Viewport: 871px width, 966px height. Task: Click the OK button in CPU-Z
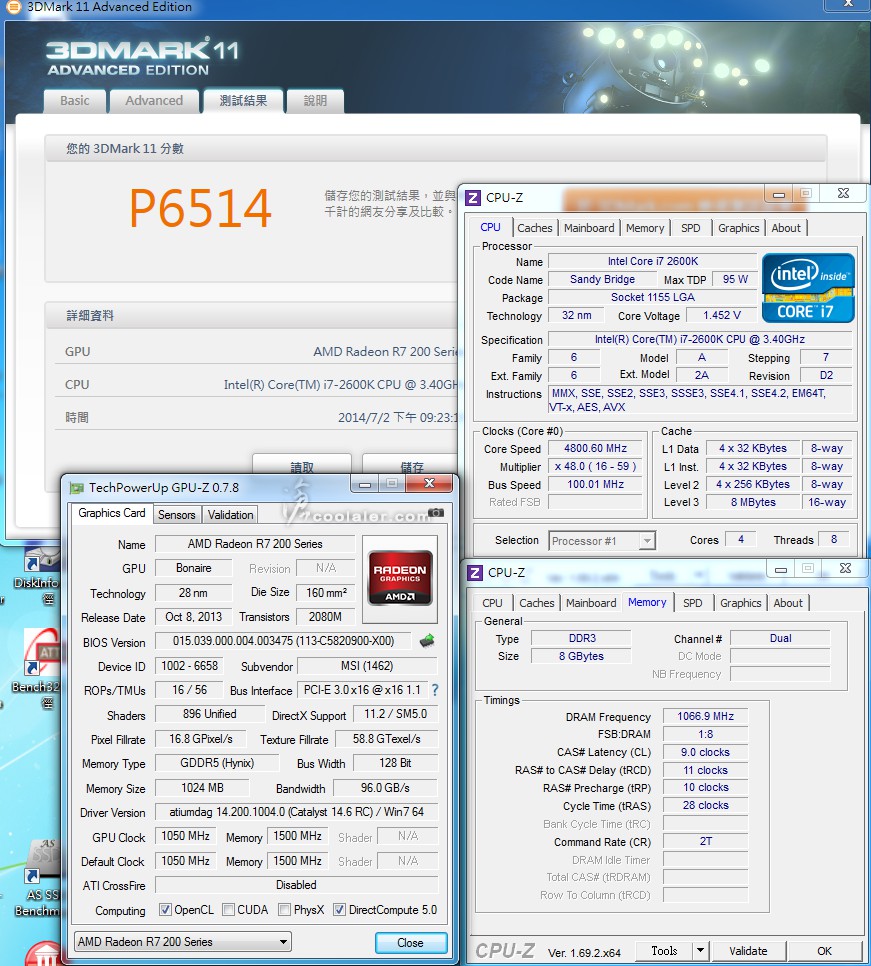tap(824, 951)
